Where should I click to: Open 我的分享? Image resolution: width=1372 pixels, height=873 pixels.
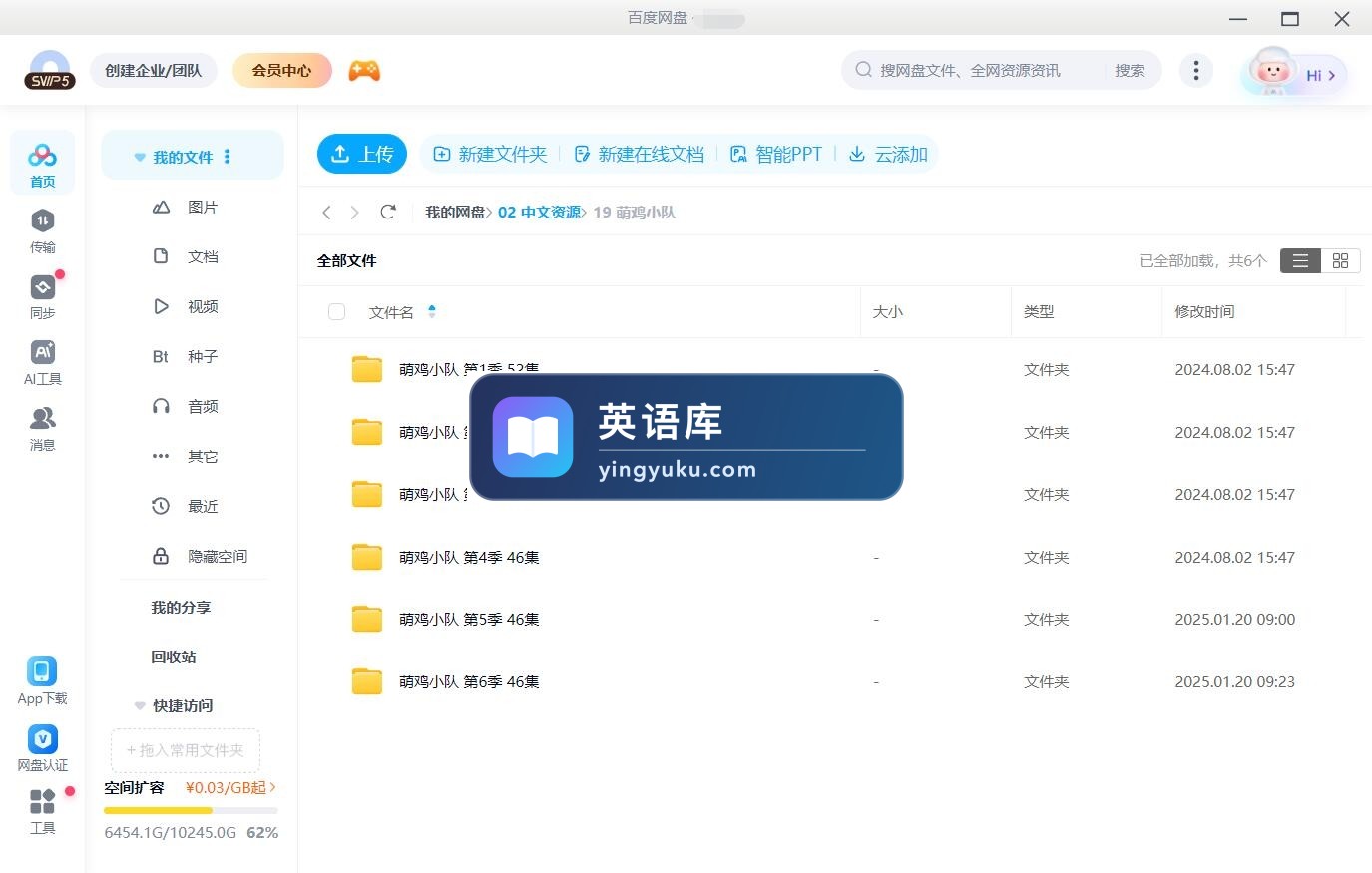point(181,607)
